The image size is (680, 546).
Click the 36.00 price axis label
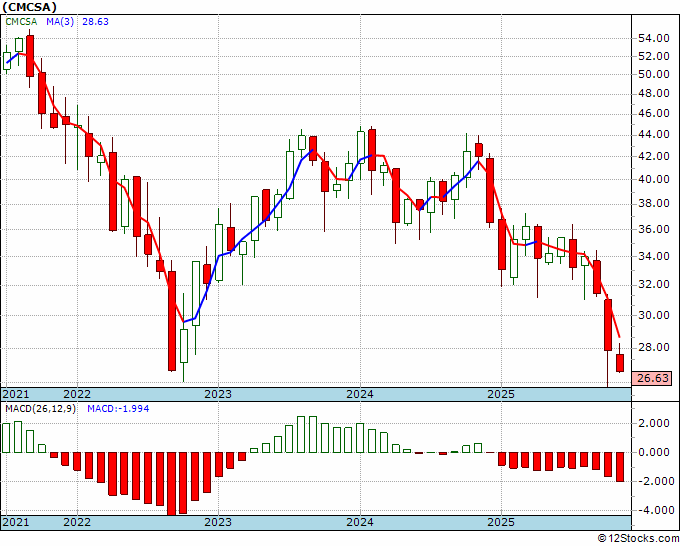tap(654, 229)
